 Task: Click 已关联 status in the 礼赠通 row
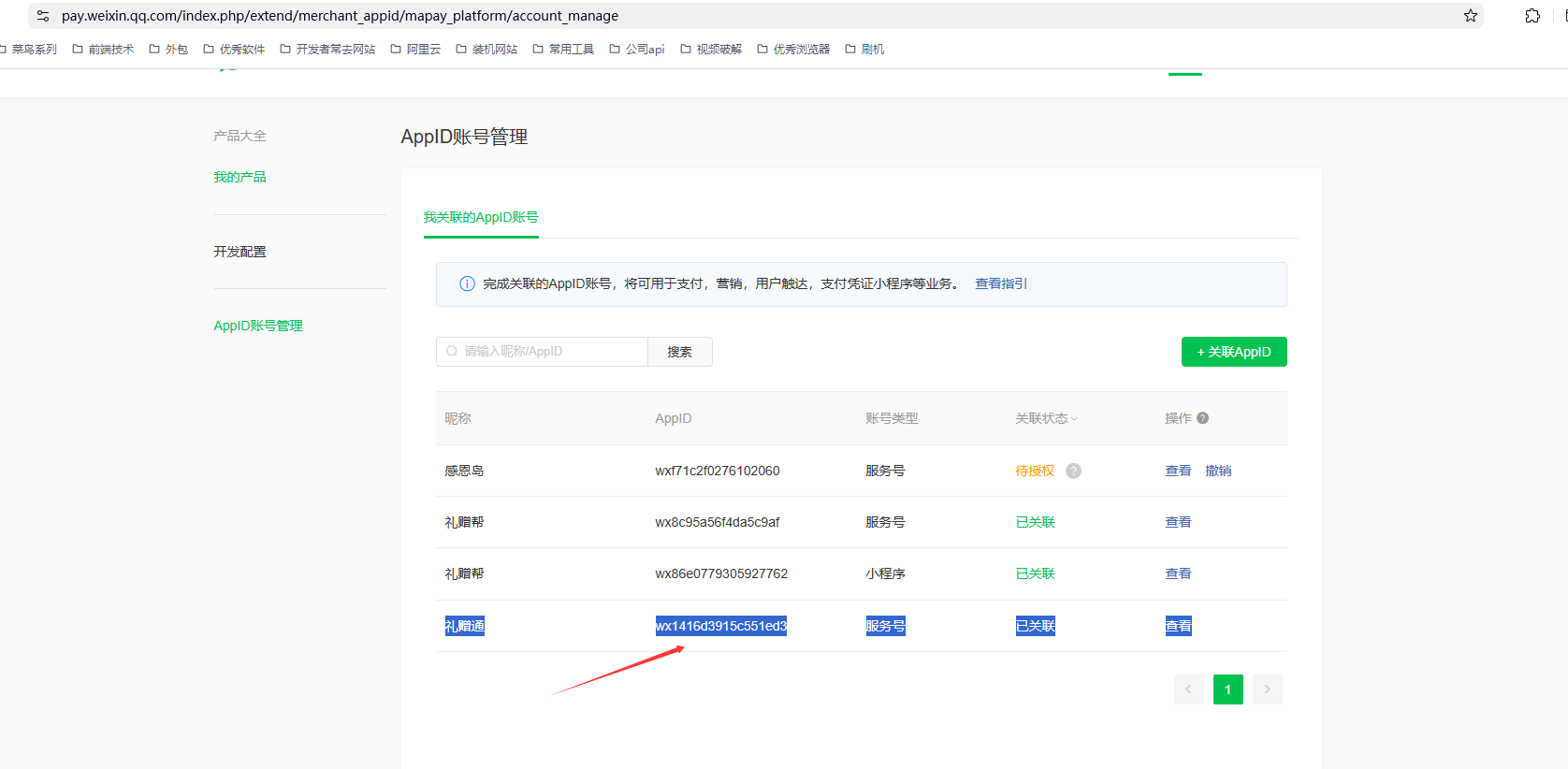1035,626
